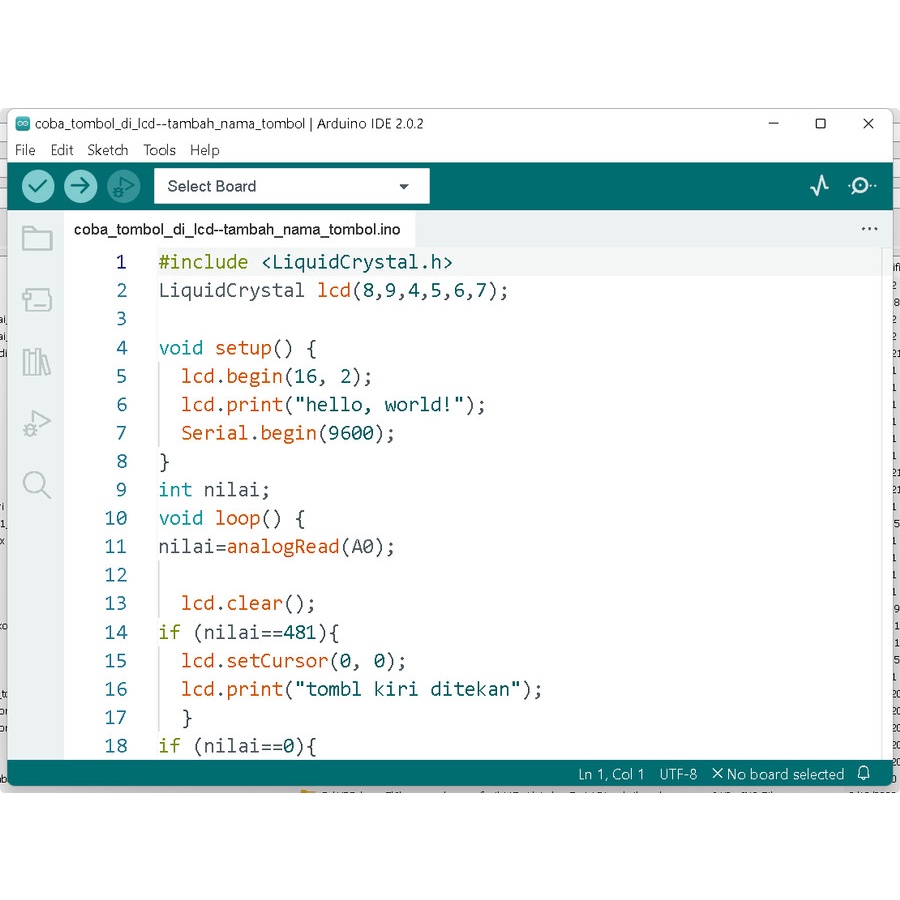Image resolution: width=900 pixels, height=900 pixels.
Task: Open the Search magnifier in sidebar
Action: (x=37, y=485)
